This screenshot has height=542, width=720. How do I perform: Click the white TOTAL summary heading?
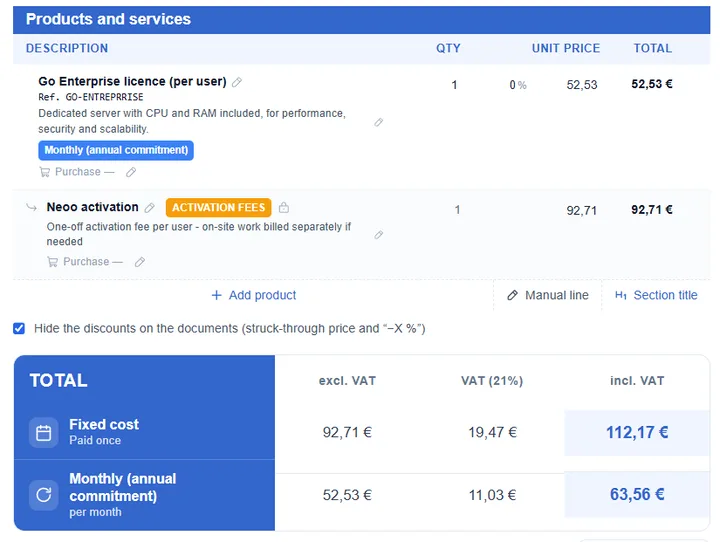[58, 381]
